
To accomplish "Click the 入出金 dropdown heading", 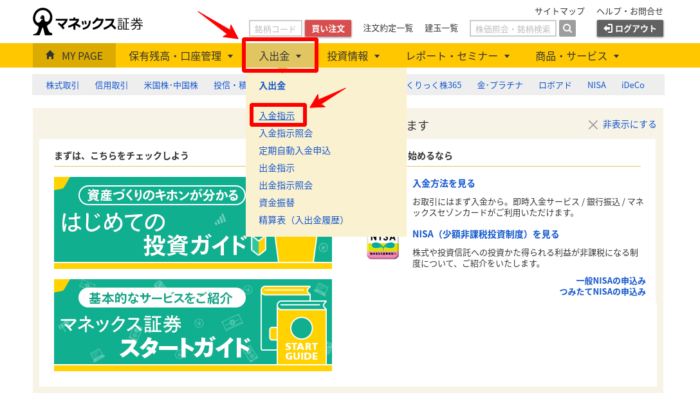I will [272, 86].
